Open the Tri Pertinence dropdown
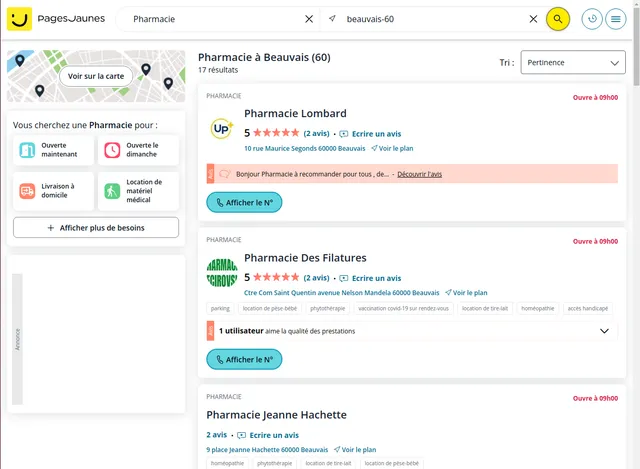Image resolution: width=640 pixels, height=469 pixels. [x=573, y=62]
